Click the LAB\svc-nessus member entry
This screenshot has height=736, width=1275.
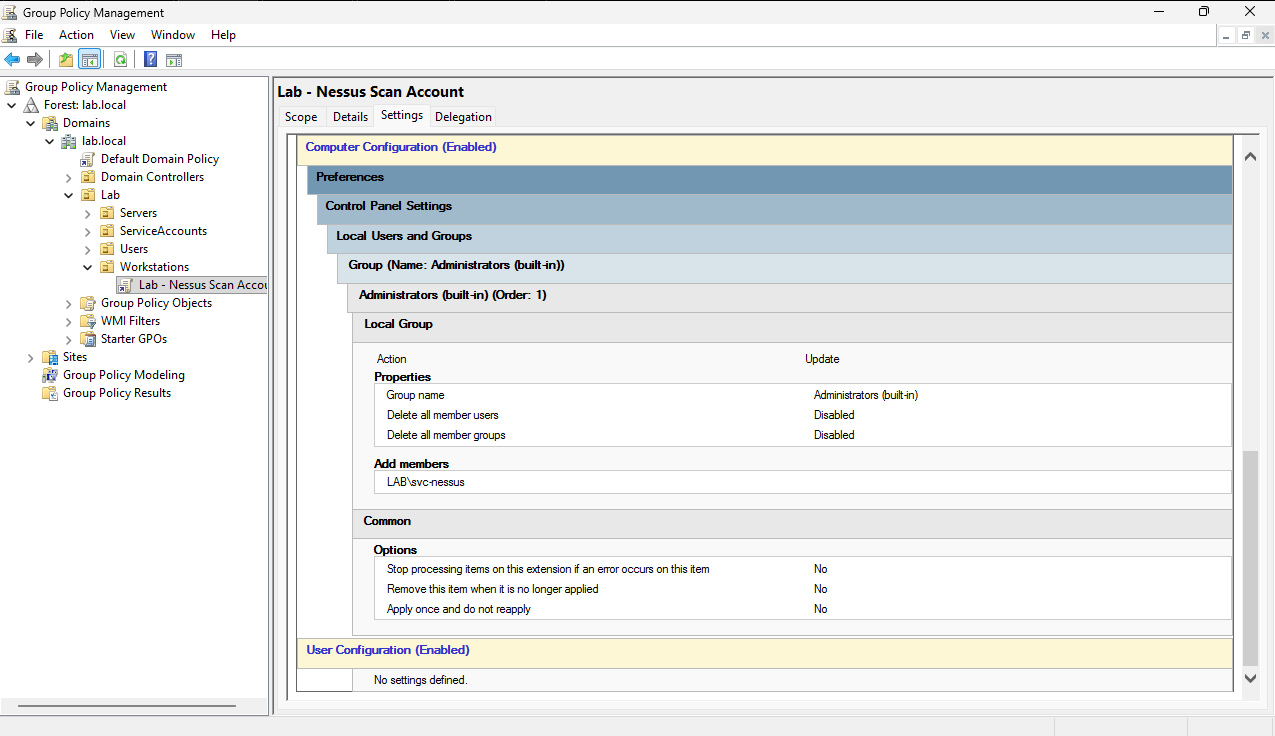426,482
